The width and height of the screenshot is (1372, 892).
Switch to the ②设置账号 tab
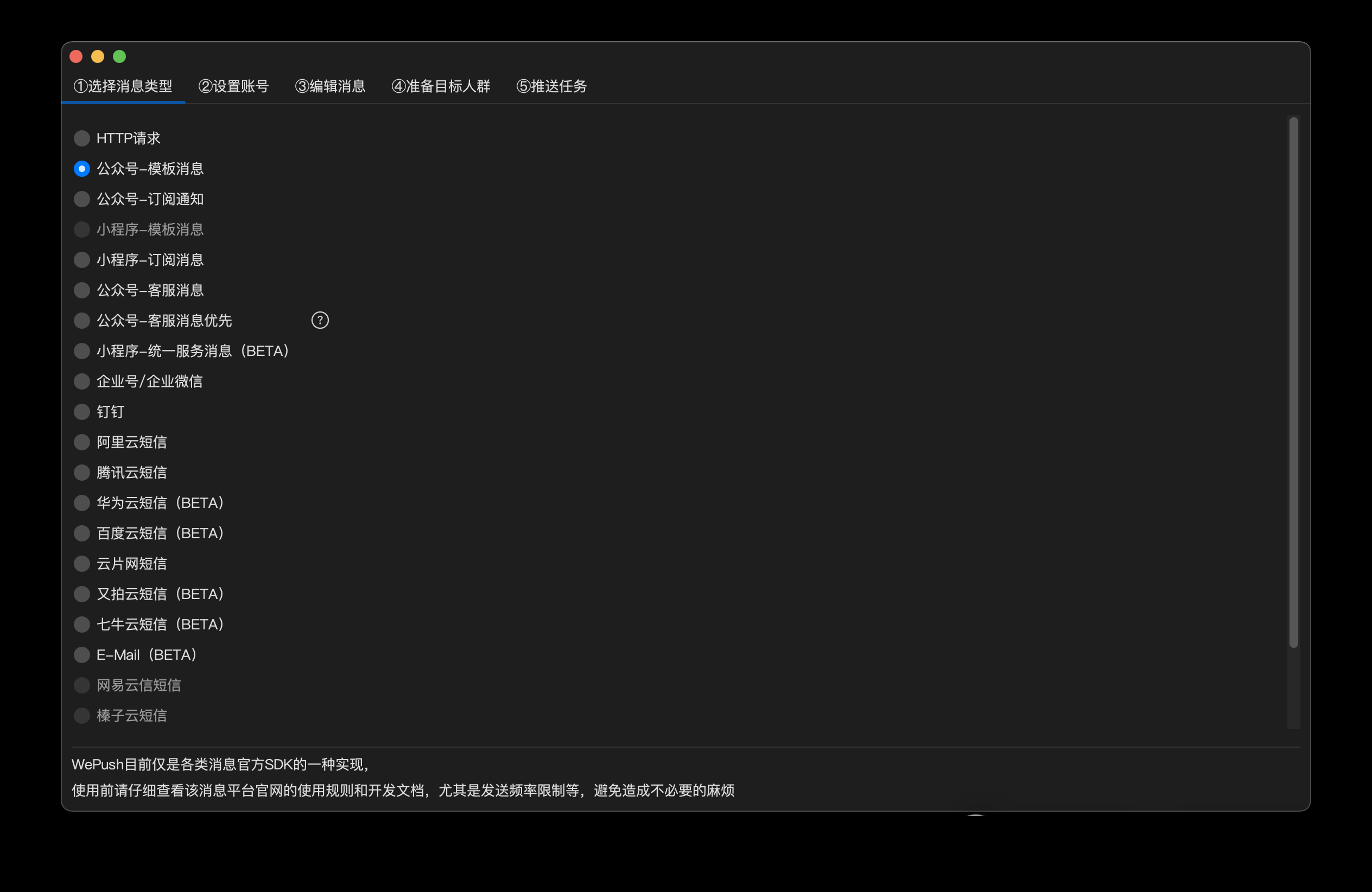pyautogui.click(x=233, y=86)
